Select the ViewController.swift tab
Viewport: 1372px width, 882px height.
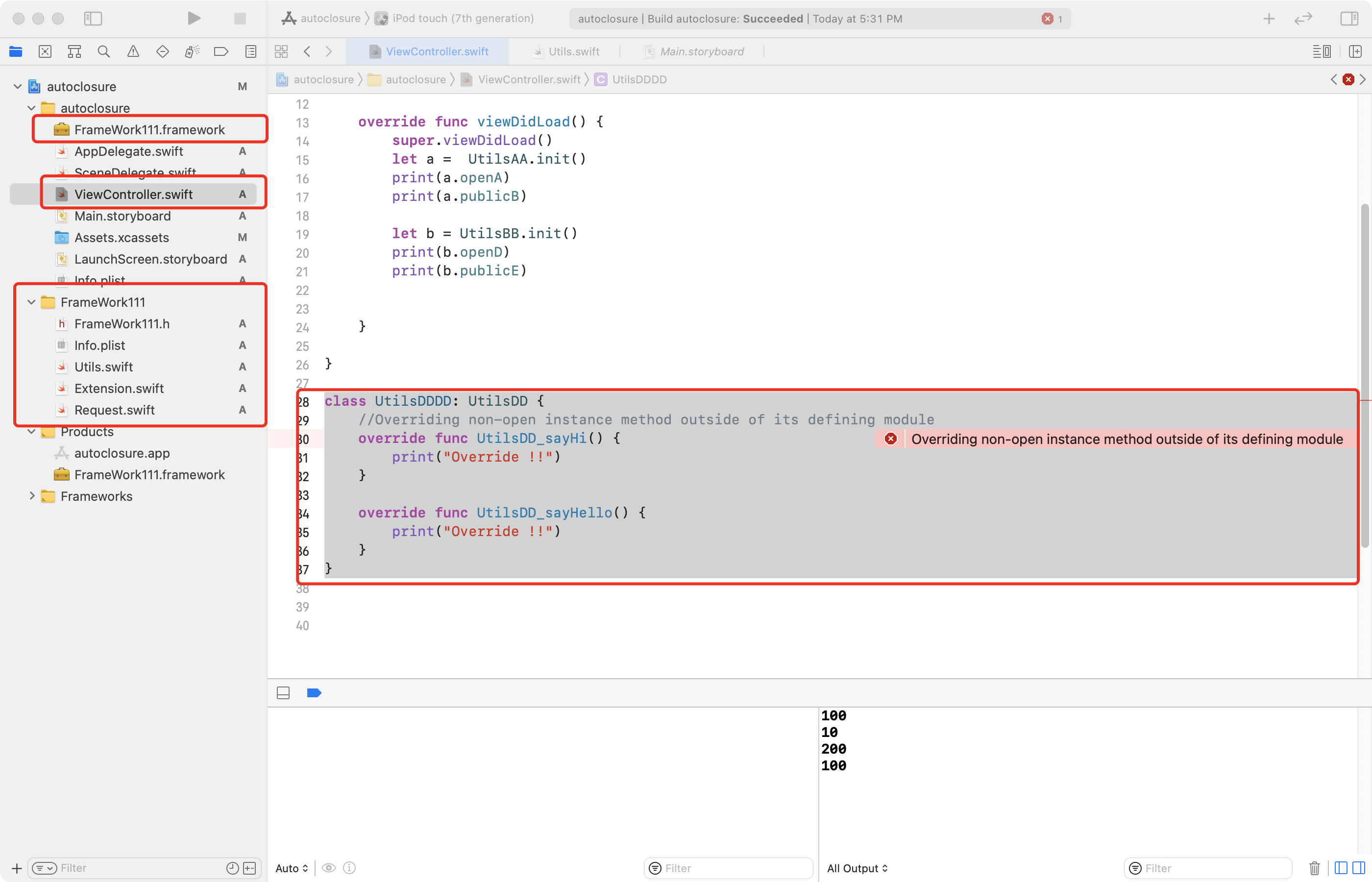[436, 51]
